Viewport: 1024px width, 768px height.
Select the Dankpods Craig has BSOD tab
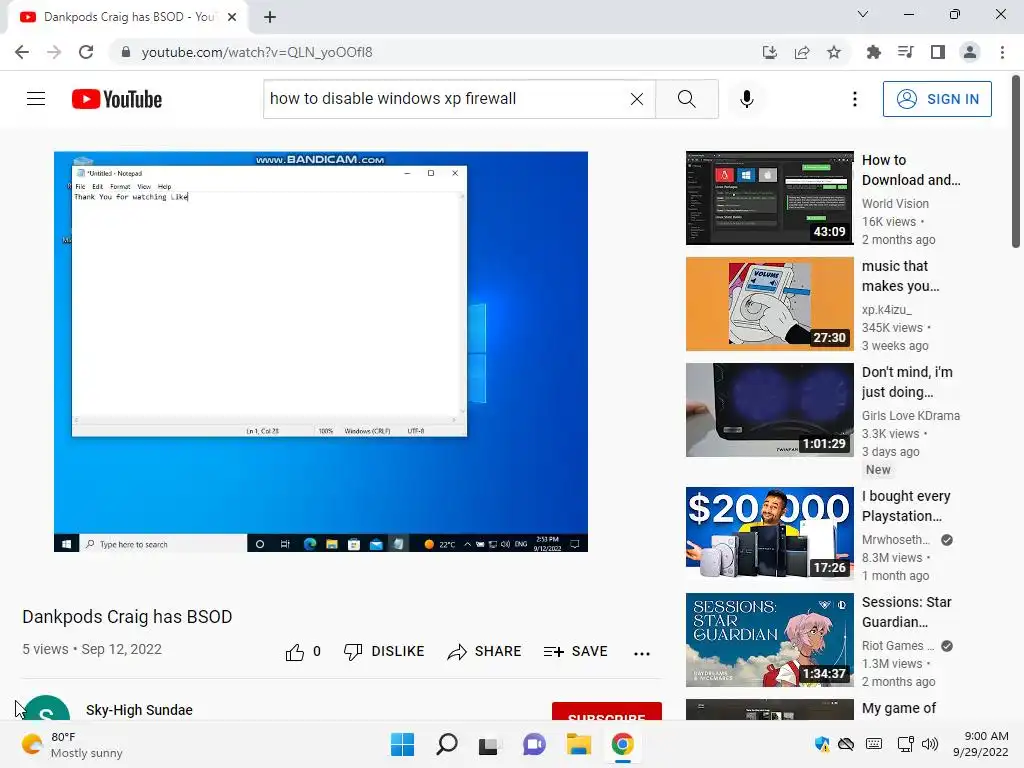(x=127, y=17)
